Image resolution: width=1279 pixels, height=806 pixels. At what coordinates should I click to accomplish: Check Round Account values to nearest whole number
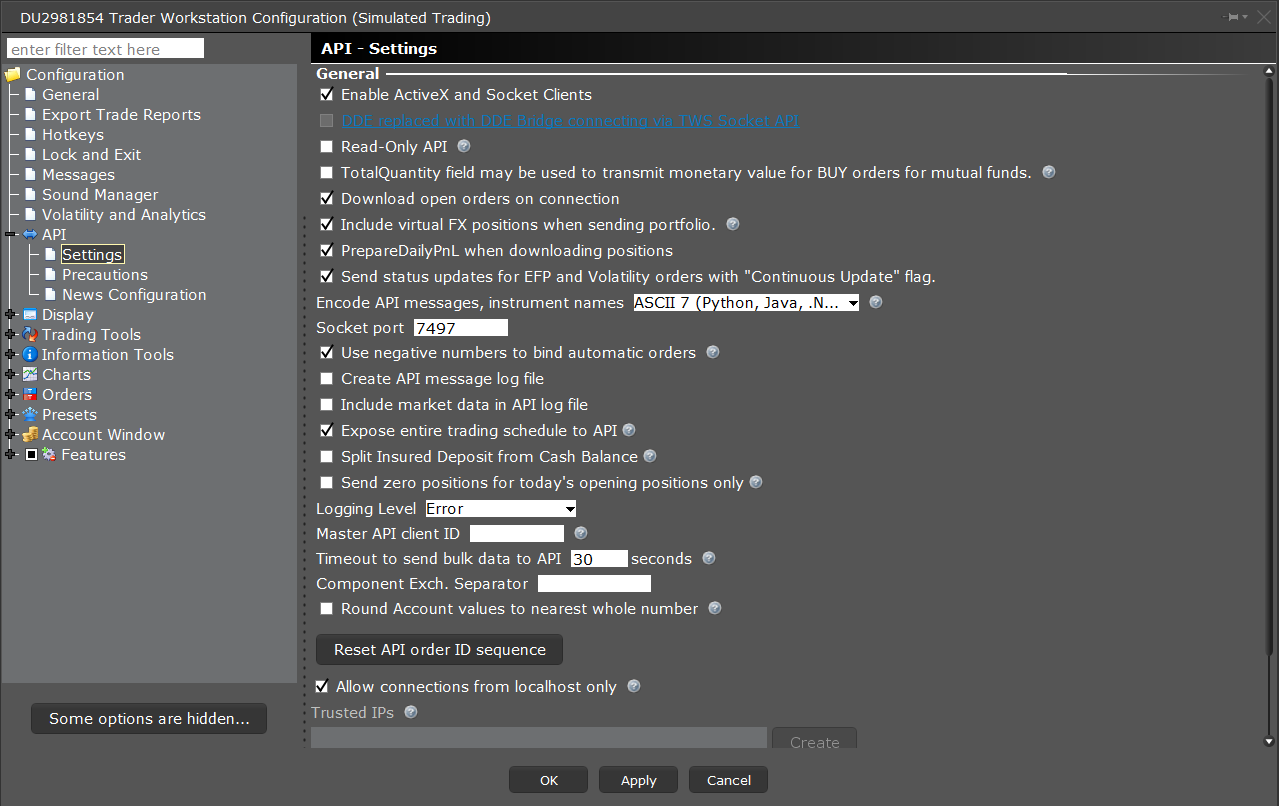(326, 609)
